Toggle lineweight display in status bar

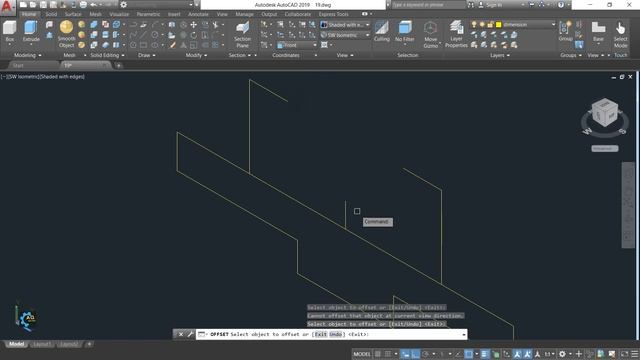pos(484,354)
